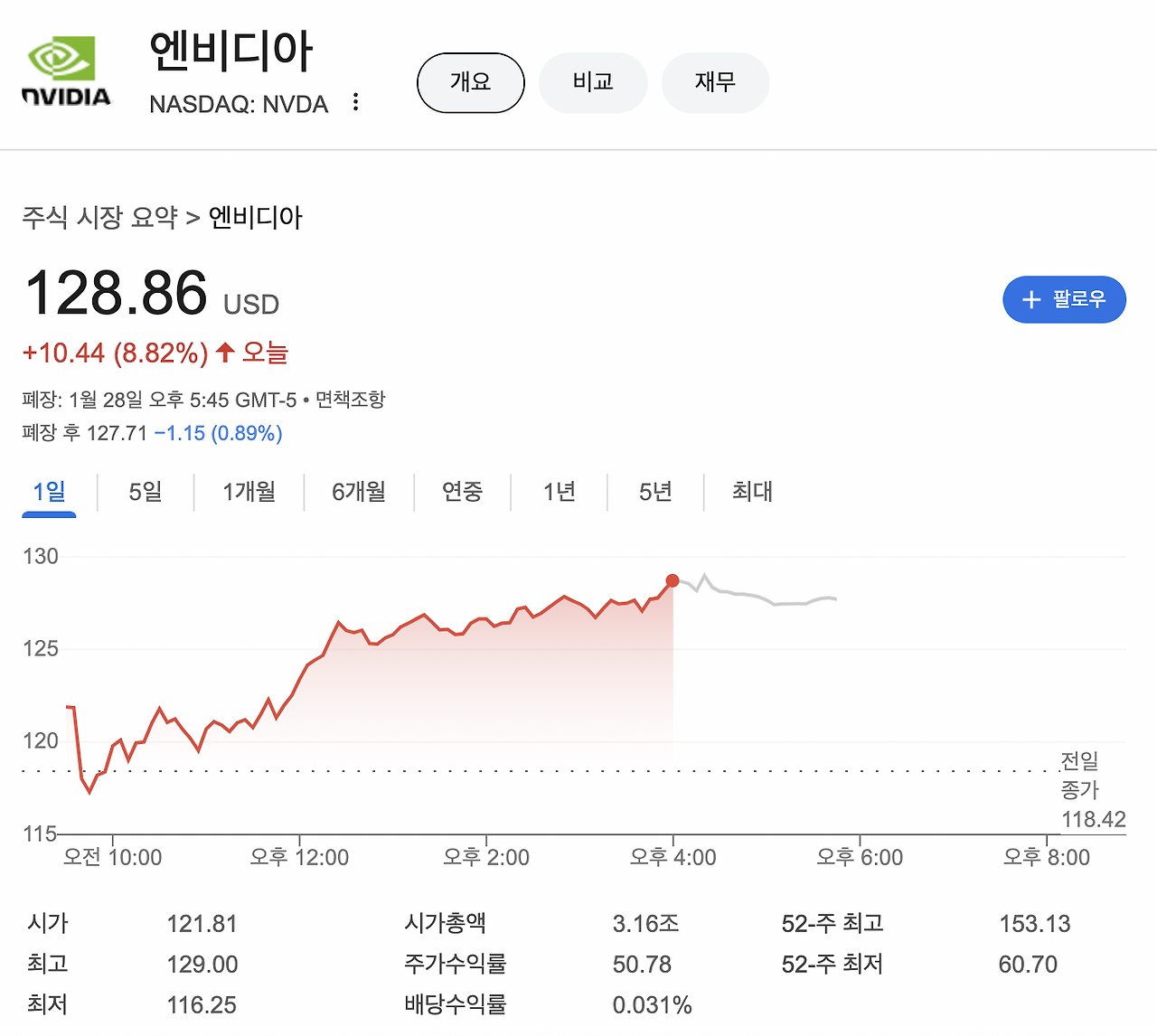
Task: Click the plus icon inside the 팔로우 button
Action: pyautogui.click(x=1030, y=299)
